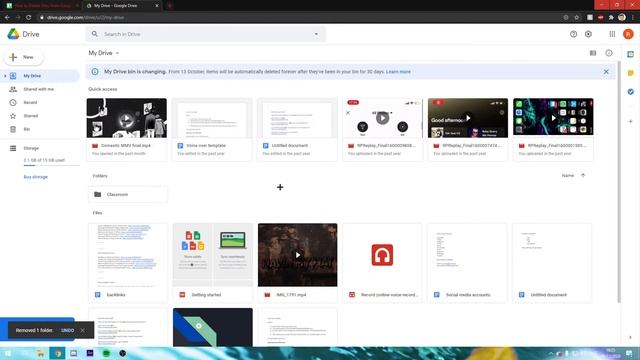Open Google Calendar side panel icon
Viewport: 640px width, 360px height.
631,54
